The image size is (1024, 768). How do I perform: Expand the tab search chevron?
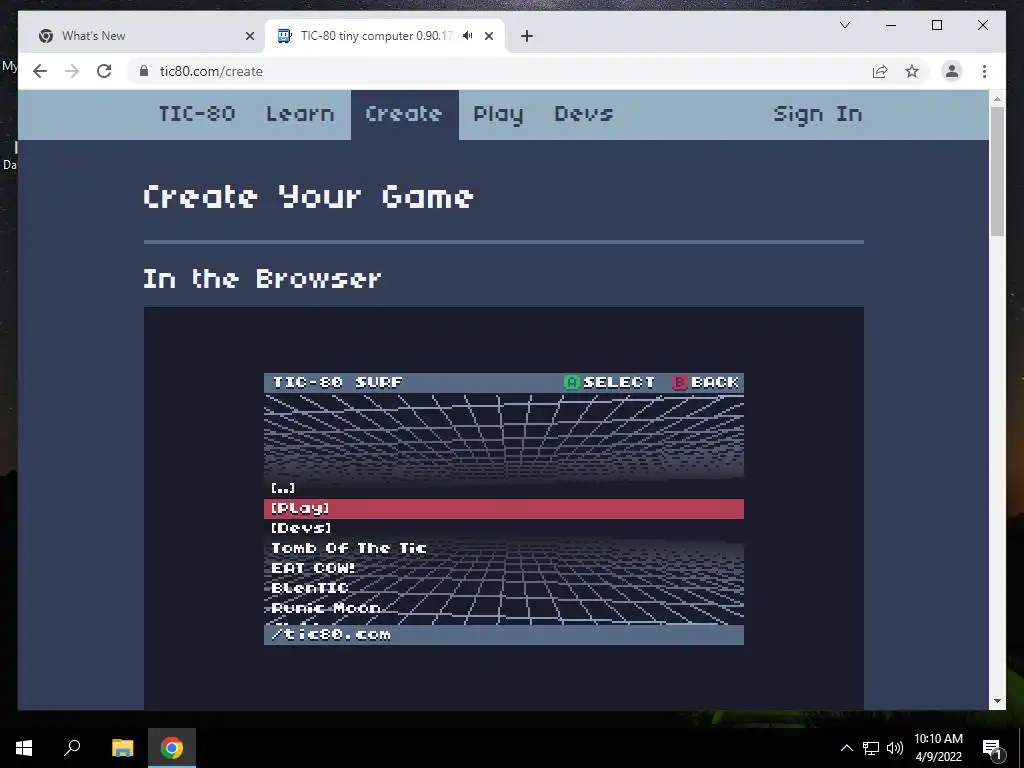tap(844, 25)
